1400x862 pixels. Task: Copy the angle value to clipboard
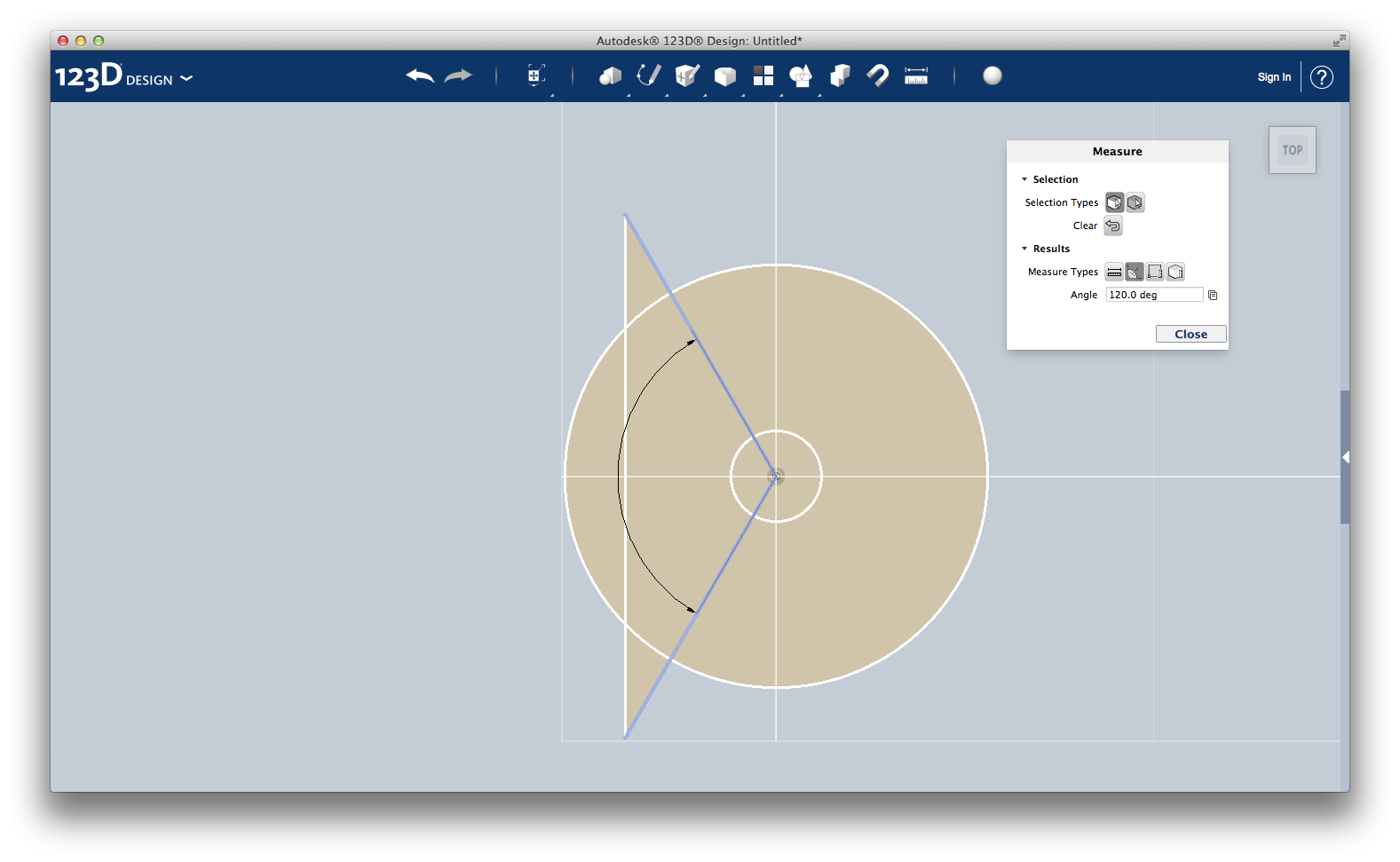(1213, 295)
